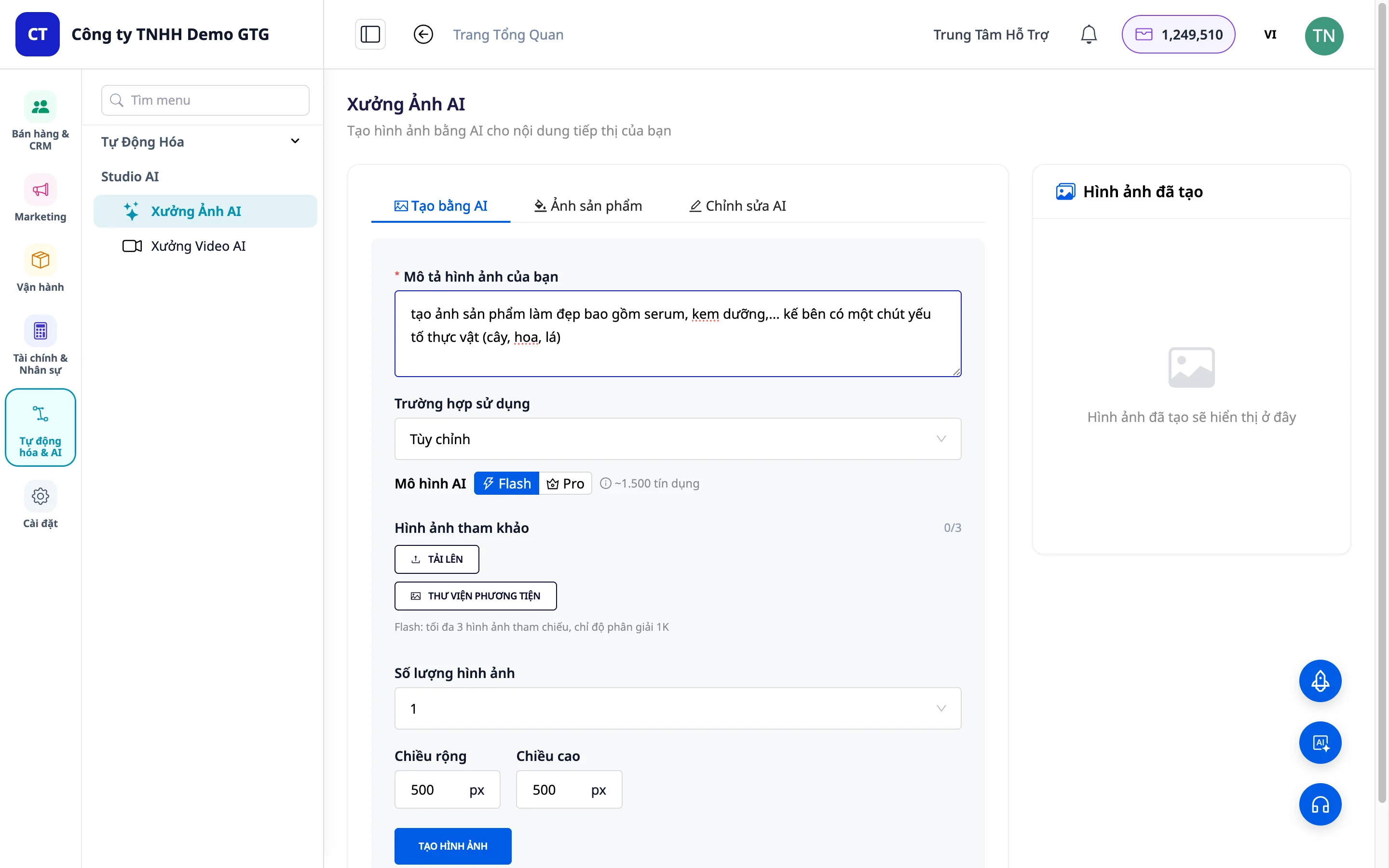The image size is (1389, 868).
Task: Click the floating headset support button
Action: 1320,804
